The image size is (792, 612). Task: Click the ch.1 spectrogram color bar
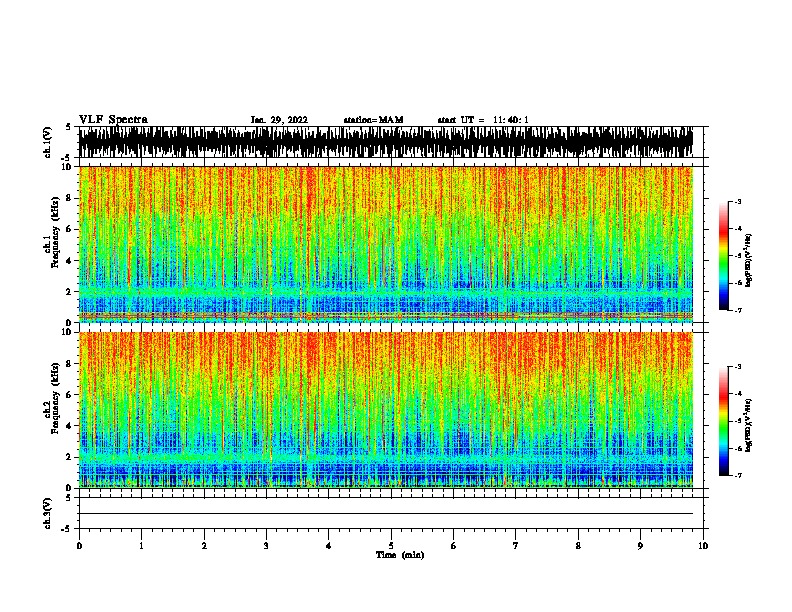pyautogui.click(x=724, y=256)
